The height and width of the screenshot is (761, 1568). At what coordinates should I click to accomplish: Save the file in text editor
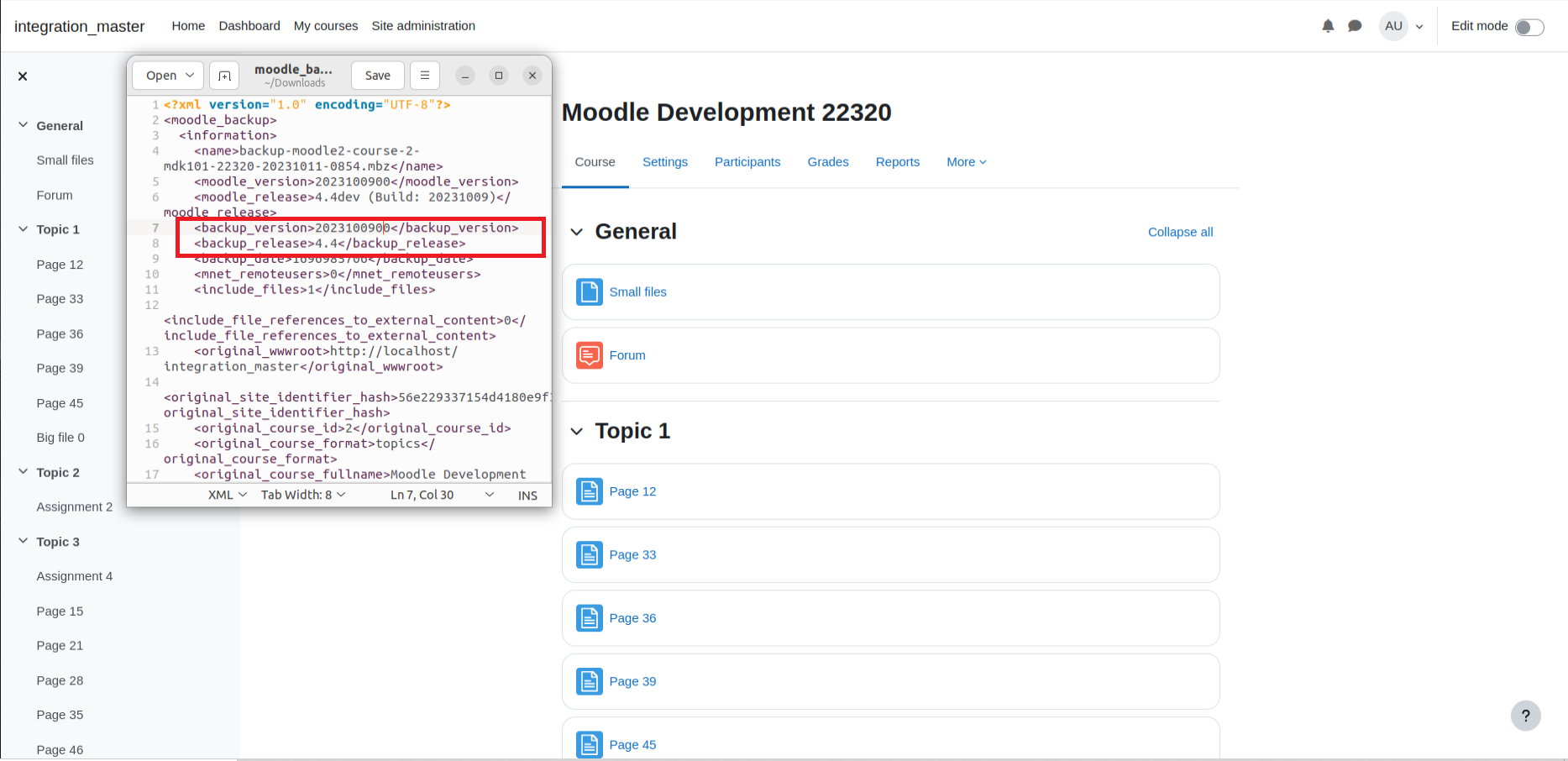pos(378,76)
